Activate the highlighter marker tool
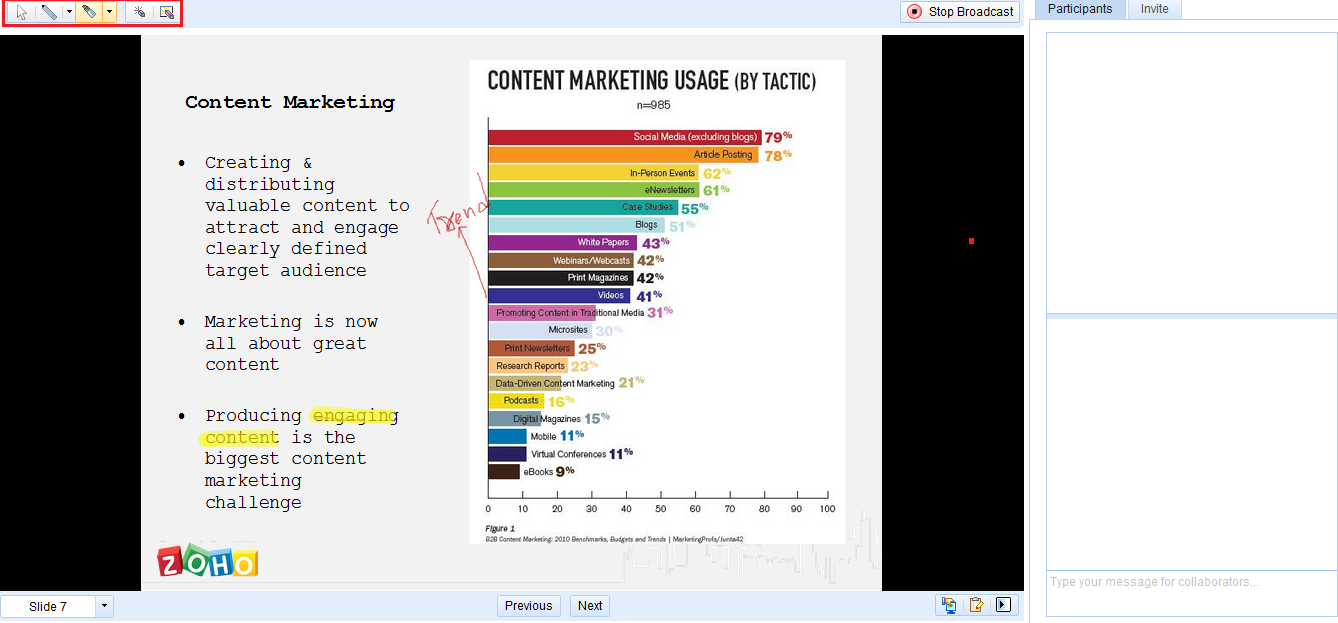The height and width of the screenshot is (623, 1338). tap(89, 12)
